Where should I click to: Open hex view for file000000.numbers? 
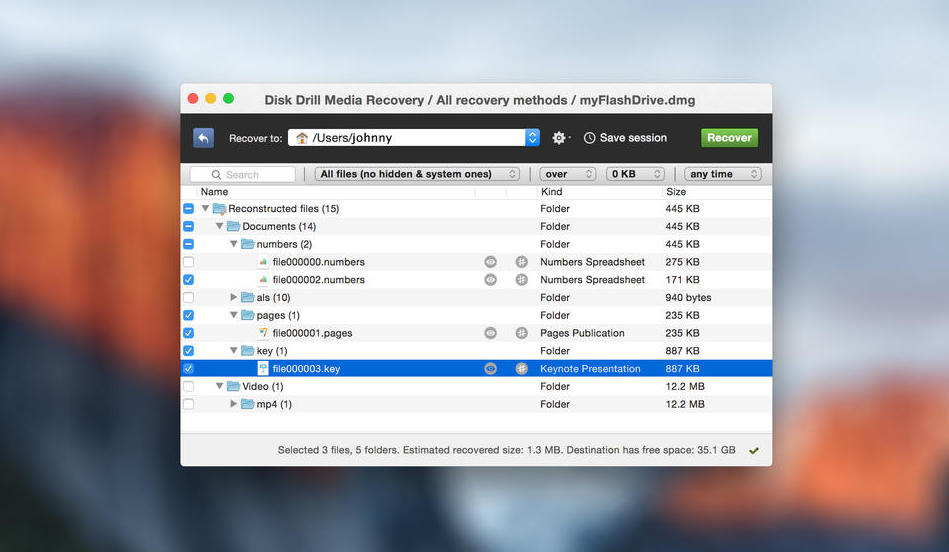click(521, 262)
